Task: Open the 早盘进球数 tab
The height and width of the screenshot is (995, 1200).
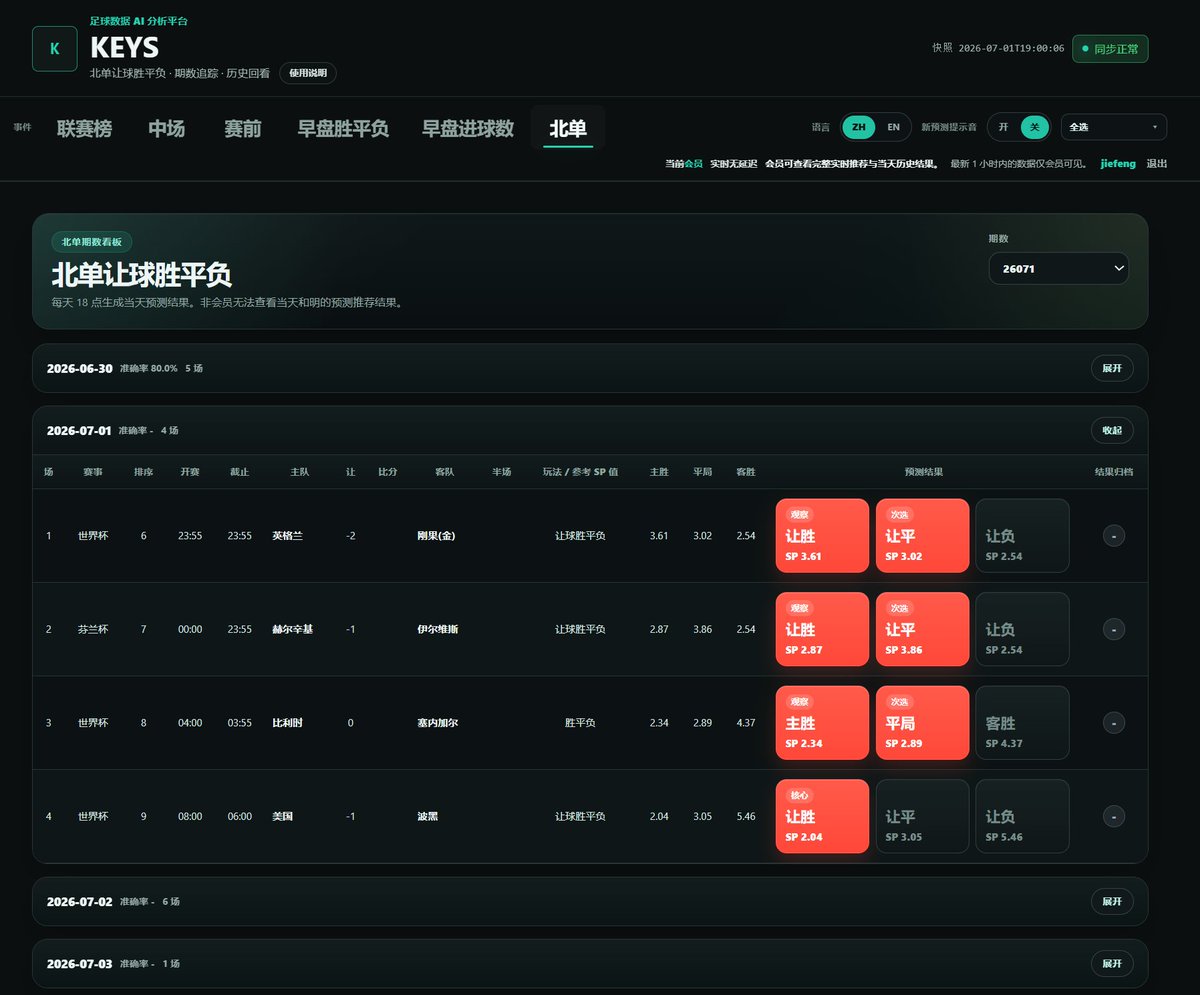Action: point(468,129)
